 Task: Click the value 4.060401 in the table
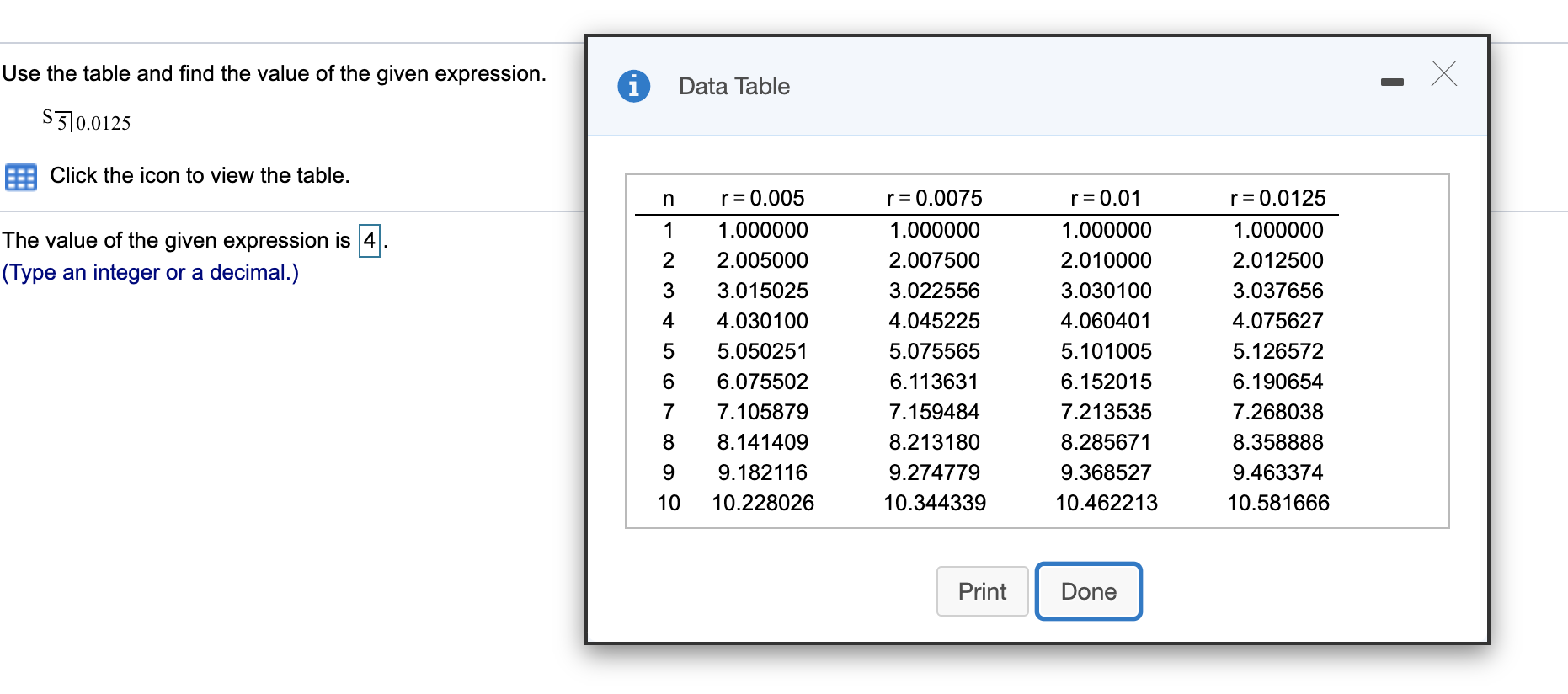[x=1106, y=321]
